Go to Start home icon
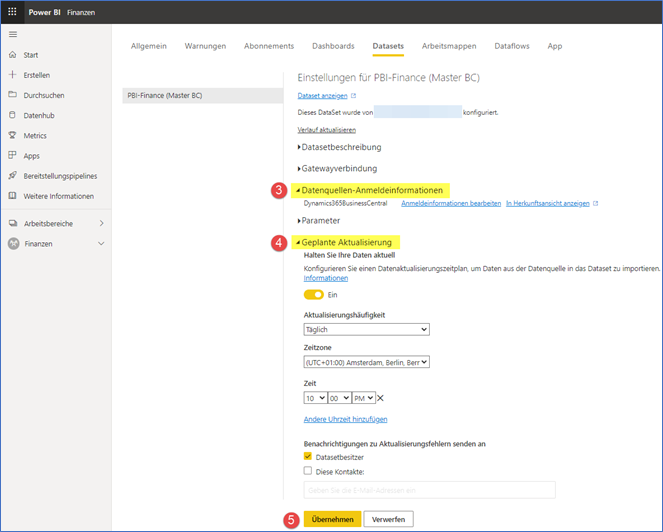663x532 pixels. (x=12, y=55)
